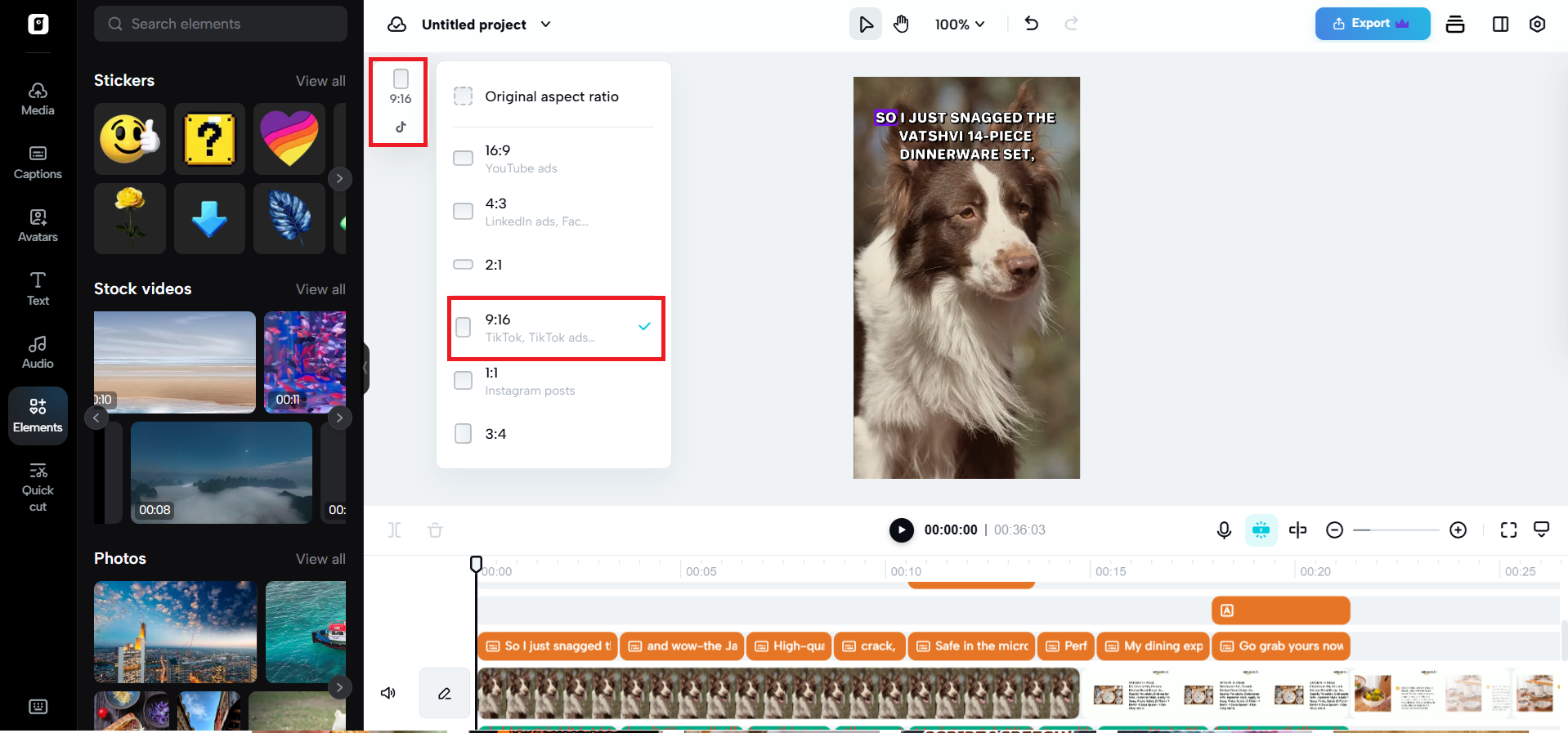Click the timeline zoom slider track
This screenshot has height=733, width=1568.
pos(1396,530)
